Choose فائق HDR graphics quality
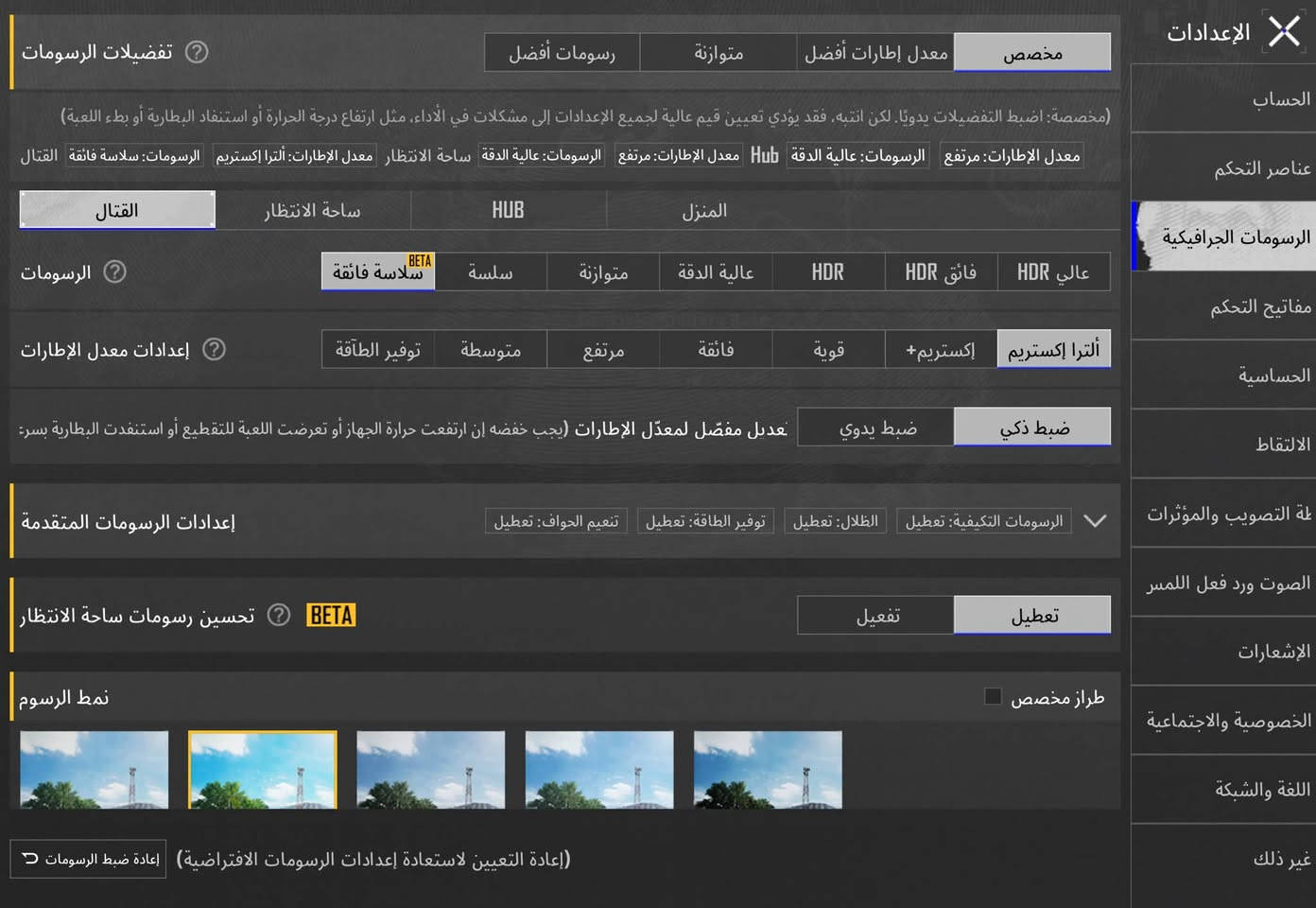 (x=941, y=272)
